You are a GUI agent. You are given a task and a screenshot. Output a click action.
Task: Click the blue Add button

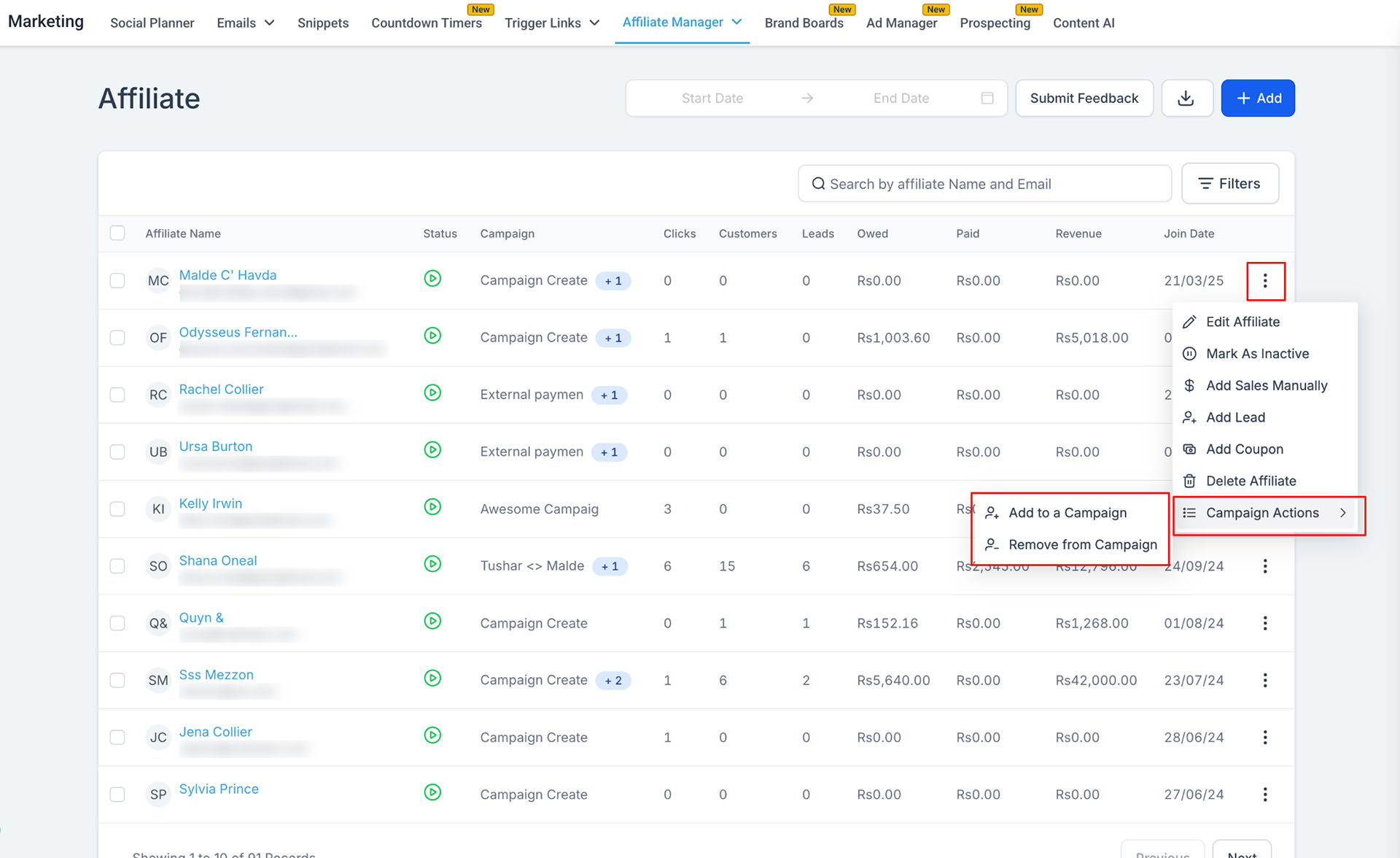coord(1258,98)
